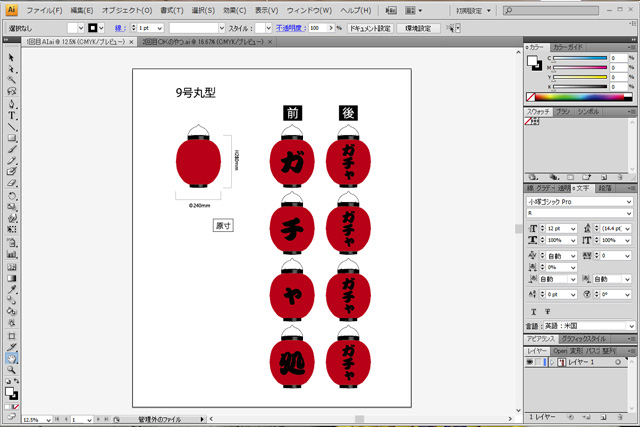The width and height of the screenshot is (640, 427).
Task: Activate fill box in Color panel
Action: point(532,61)
